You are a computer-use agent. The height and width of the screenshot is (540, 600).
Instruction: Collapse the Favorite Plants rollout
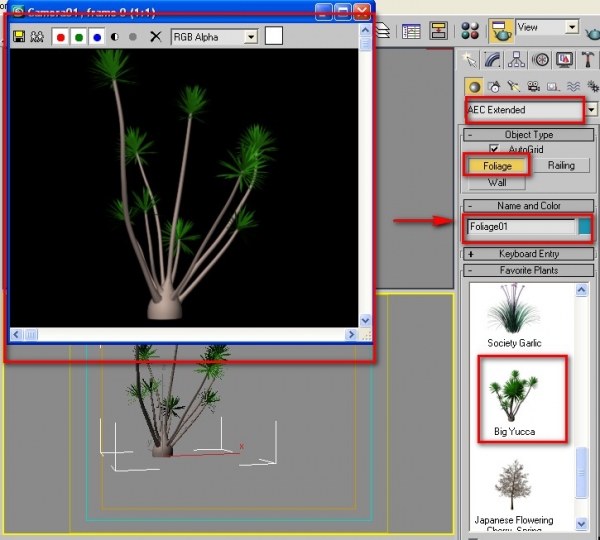click(x=528, y=270)
